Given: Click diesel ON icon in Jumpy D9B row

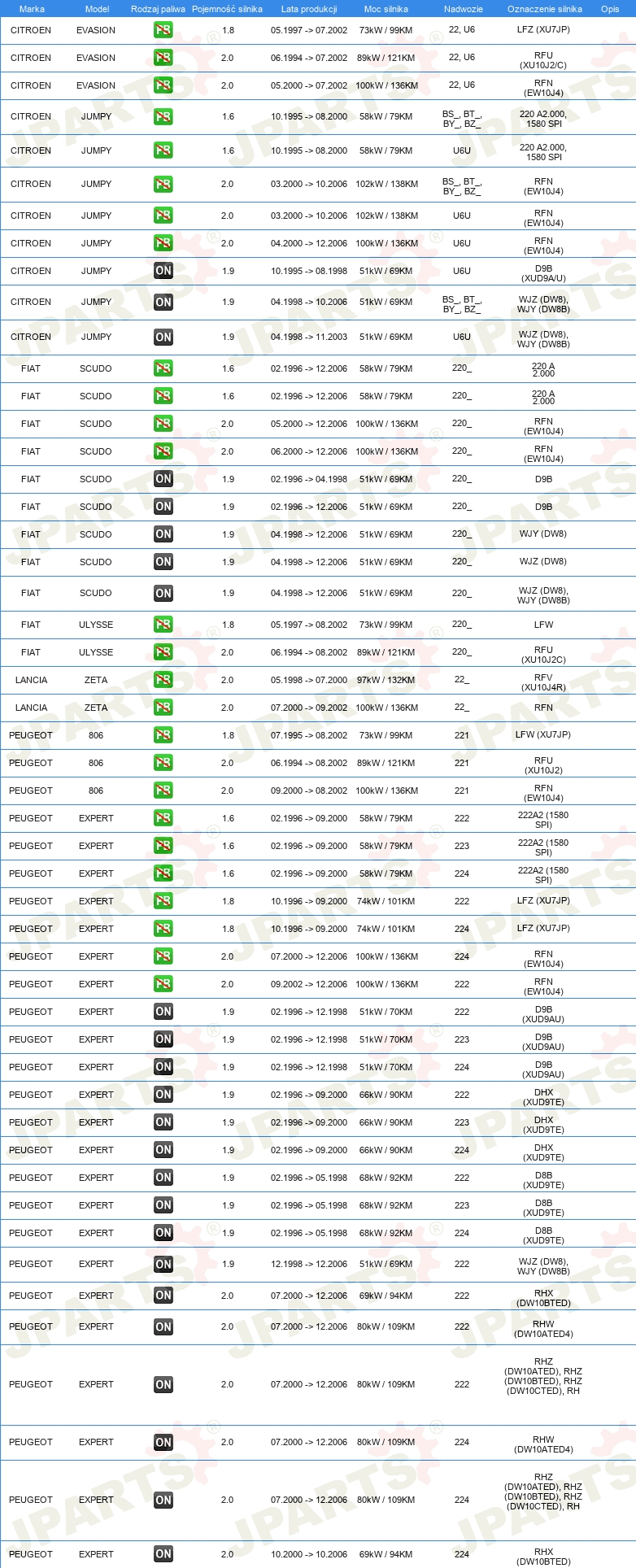Looking at the screenshot, I should click(163, 271).
